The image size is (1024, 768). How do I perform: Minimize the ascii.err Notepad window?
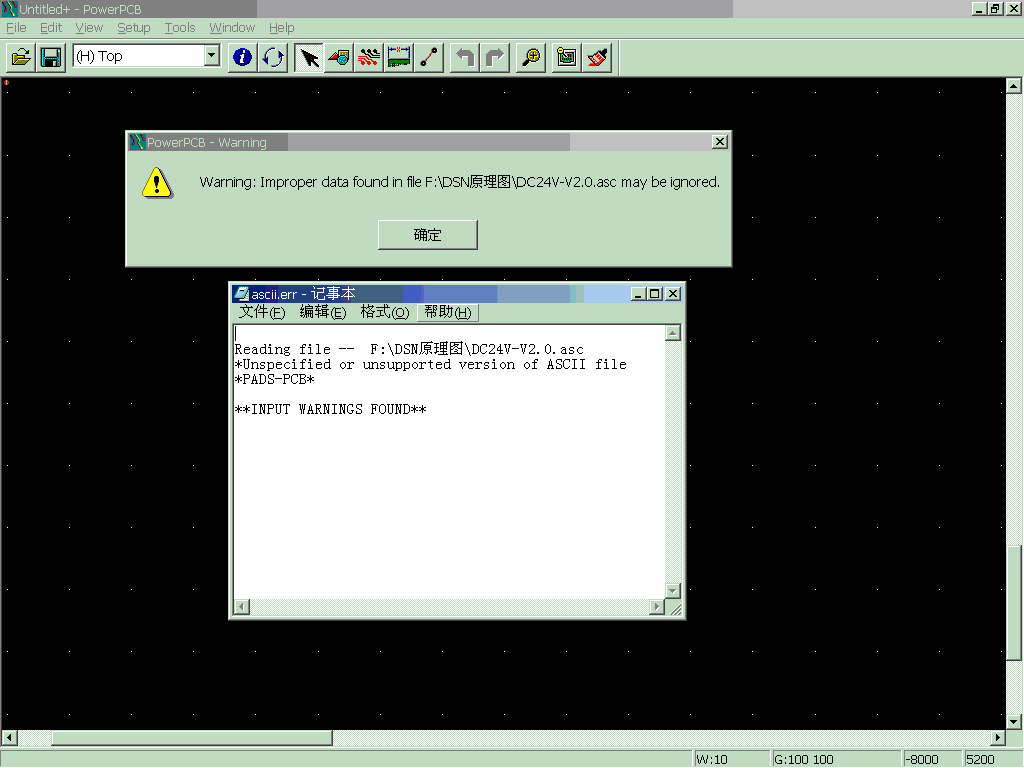639,294
